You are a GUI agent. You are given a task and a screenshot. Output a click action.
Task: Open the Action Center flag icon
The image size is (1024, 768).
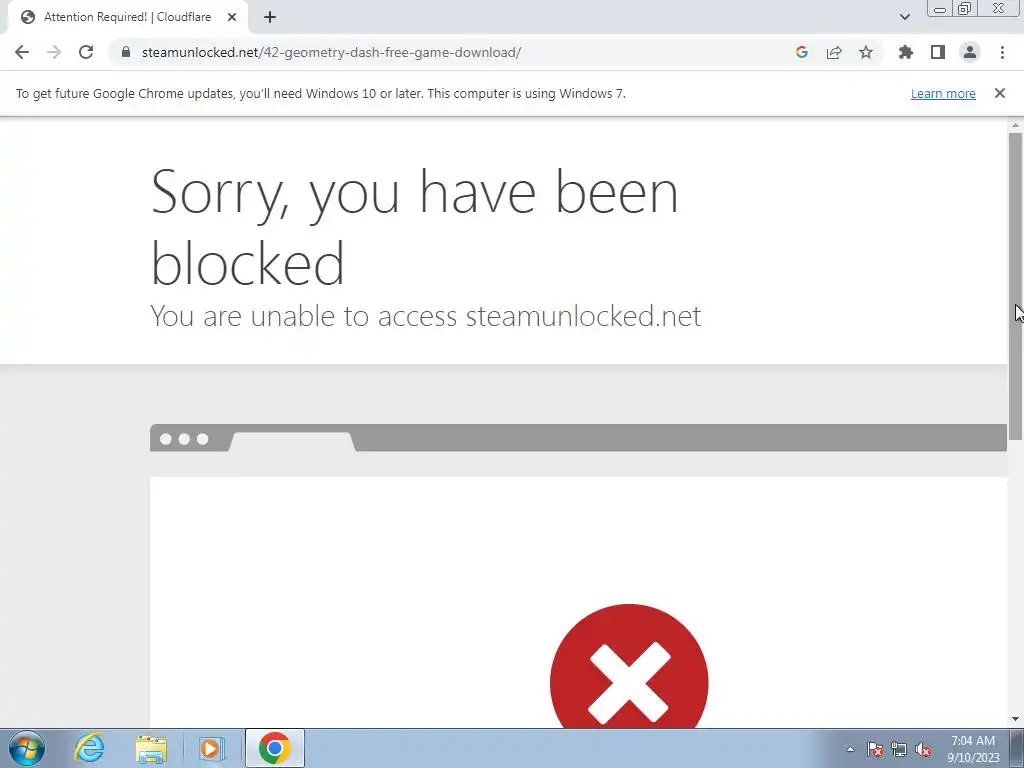(x=875, y=749)
